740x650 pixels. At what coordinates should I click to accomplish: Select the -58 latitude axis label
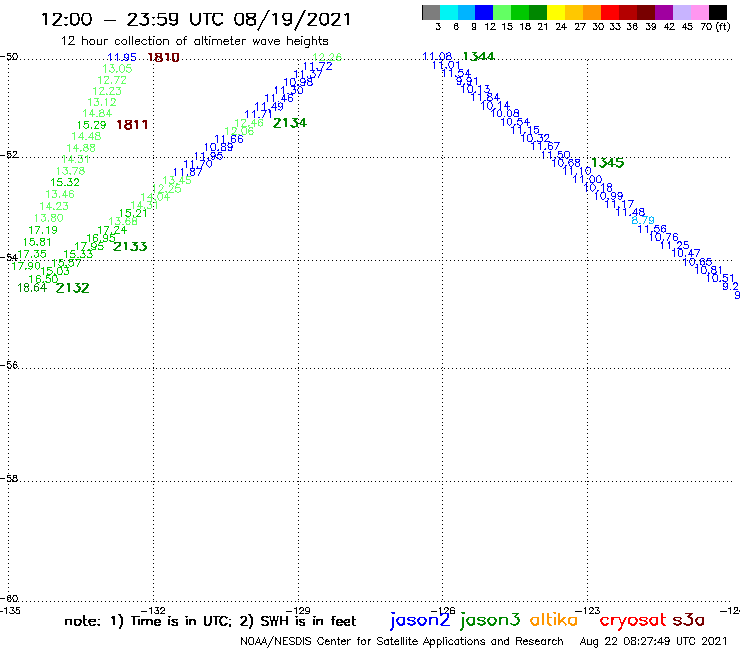[x=9, y=479]
